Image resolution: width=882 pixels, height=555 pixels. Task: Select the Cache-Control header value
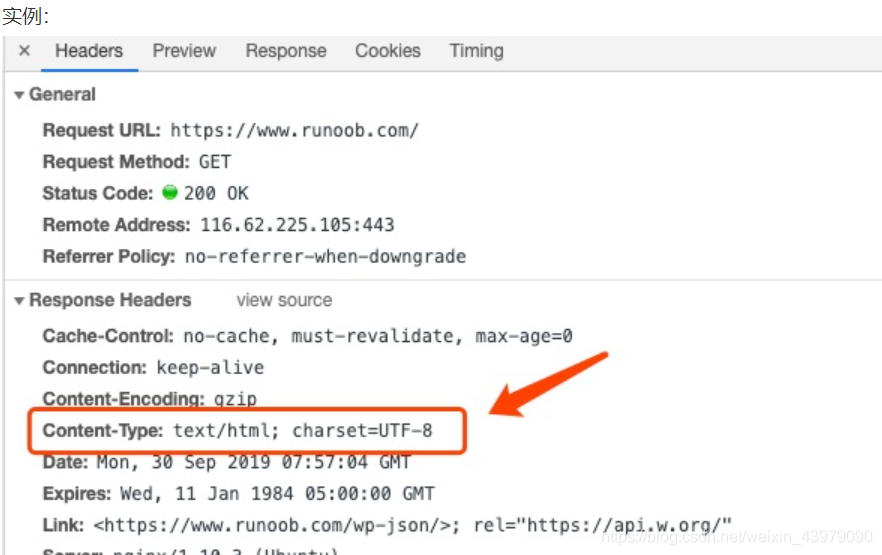(378, 336)
